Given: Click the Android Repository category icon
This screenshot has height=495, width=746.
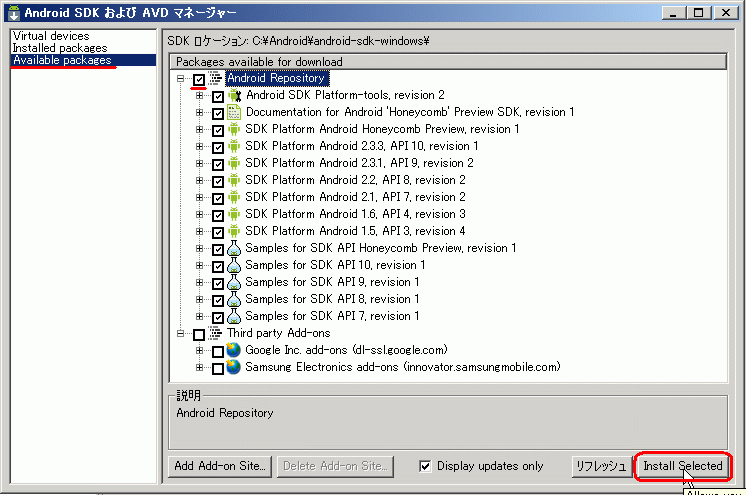Looking at the screenshot, I should 216,78.
